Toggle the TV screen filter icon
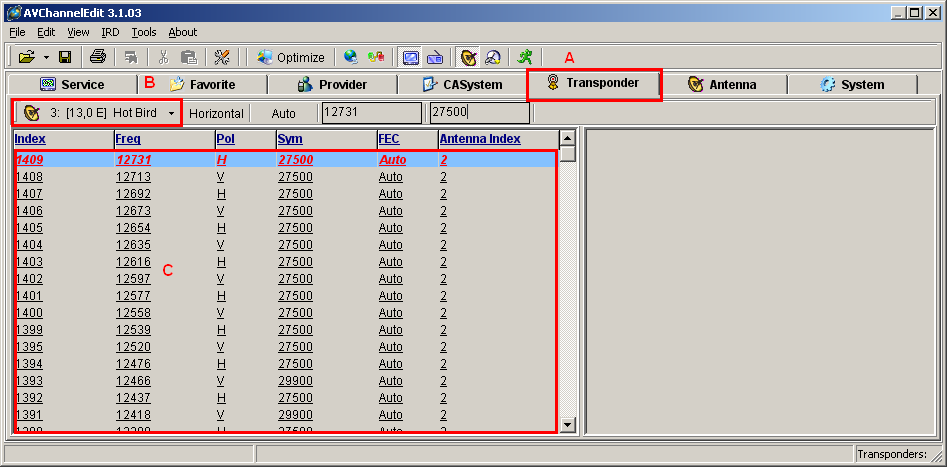Image resolution: width=947 pixels, height=467 pixels. (411, 57)
